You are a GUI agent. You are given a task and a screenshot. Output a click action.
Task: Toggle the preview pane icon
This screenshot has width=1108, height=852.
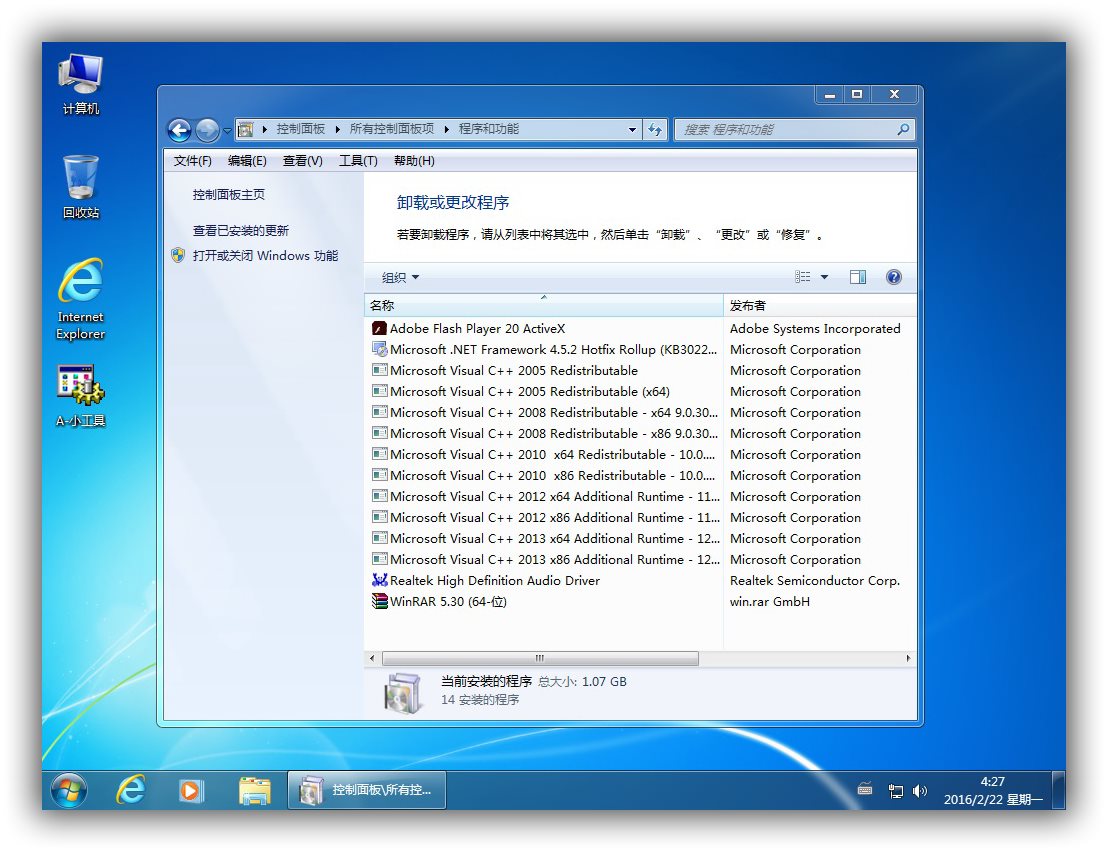tap(858, 277)
